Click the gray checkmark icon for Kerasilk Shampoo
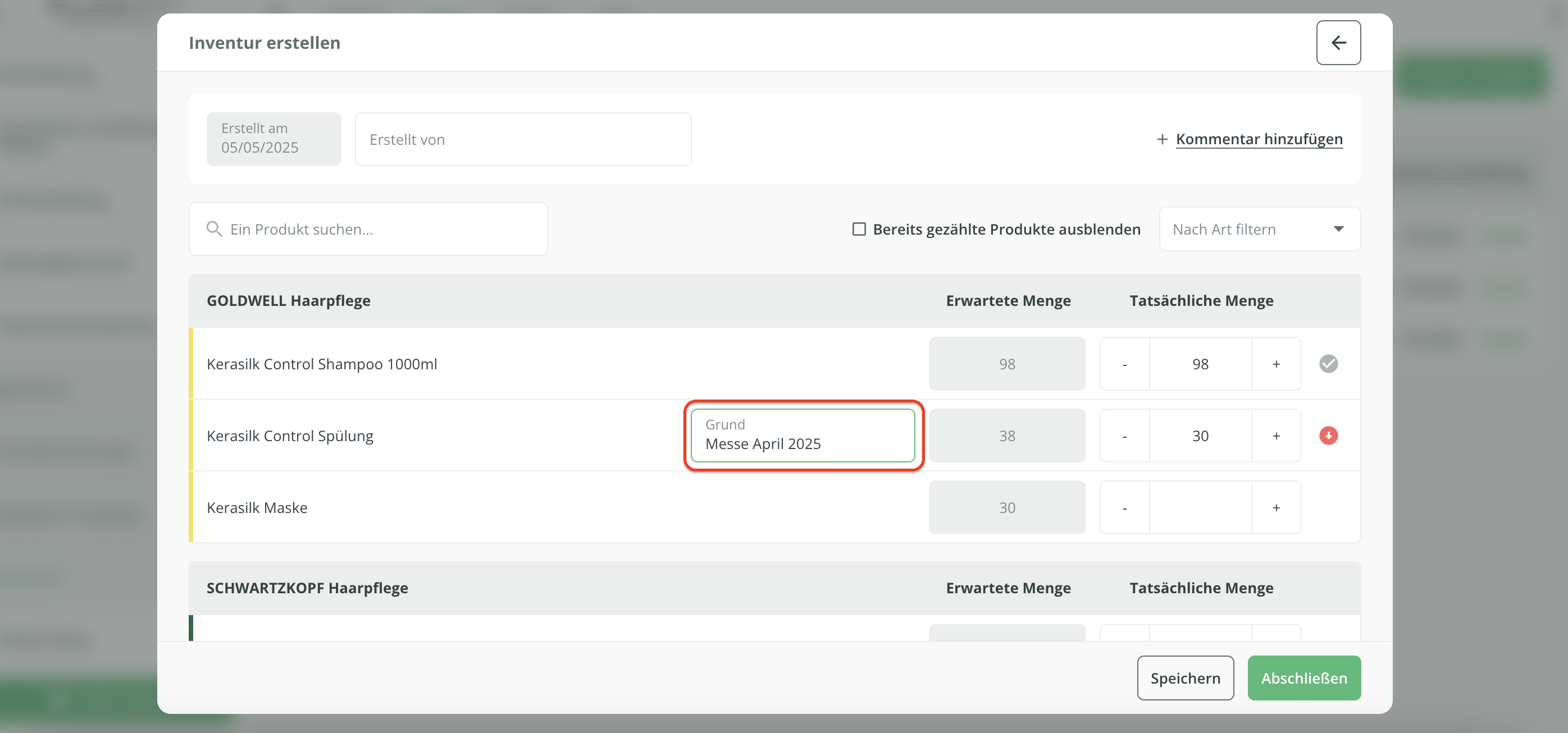The image size is (1568, 733). tap(1328, 364)
